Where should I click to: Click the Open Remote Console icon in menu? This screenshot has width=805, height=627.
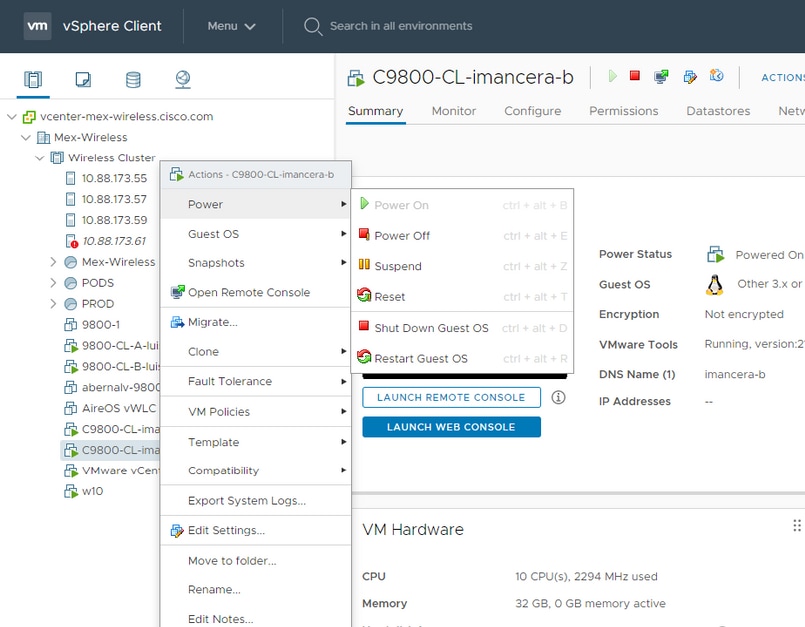(x=177, y=292)
